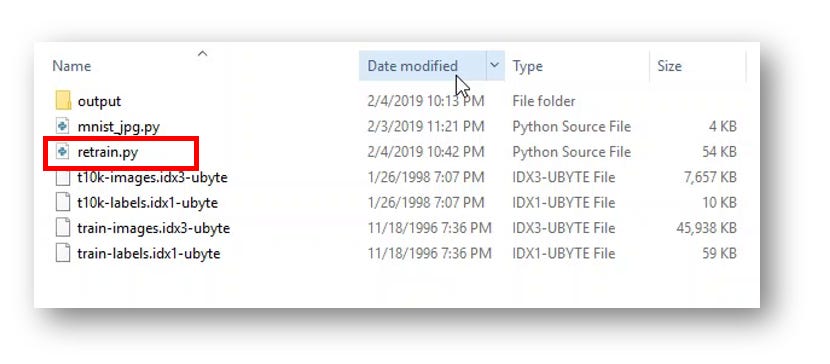The width and height of the screenshot is (830, 364).
Task: Click the train-images.idx3-ubyte file icon
Action: (x=63, y=228)
